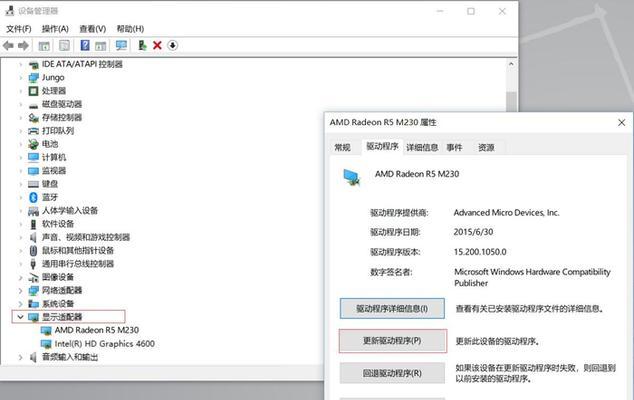Expand the 人体学输入设备 node
This screenshot has height=400, width=634.
[20, 211]
